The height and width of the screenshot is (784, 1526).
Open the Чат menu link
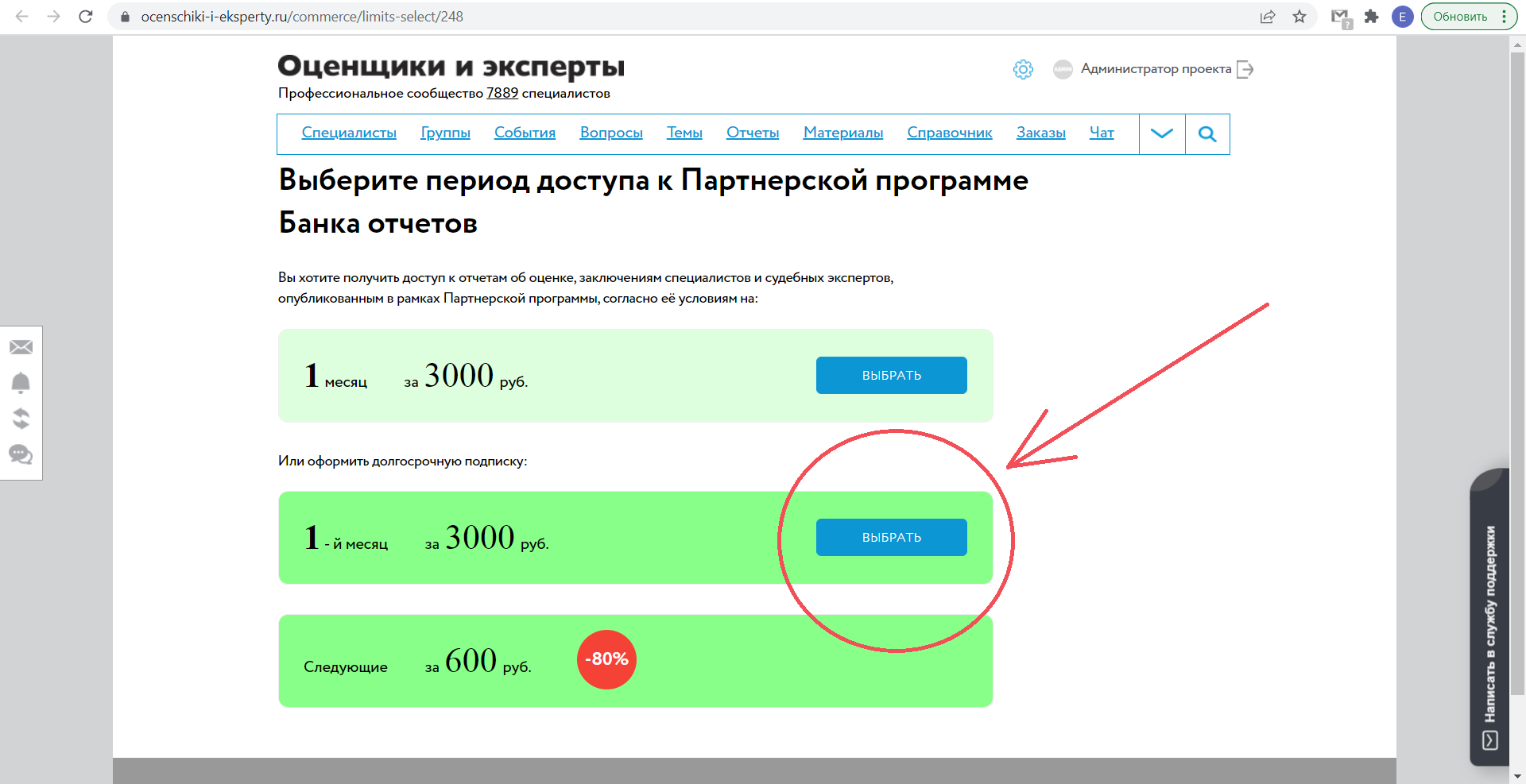pos(1102,133)
